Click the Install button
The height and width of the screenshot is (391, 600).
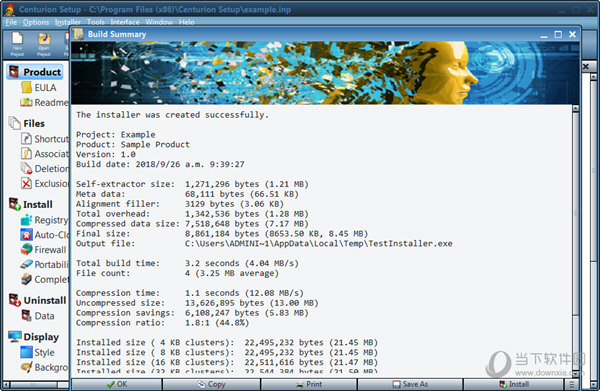514,384
